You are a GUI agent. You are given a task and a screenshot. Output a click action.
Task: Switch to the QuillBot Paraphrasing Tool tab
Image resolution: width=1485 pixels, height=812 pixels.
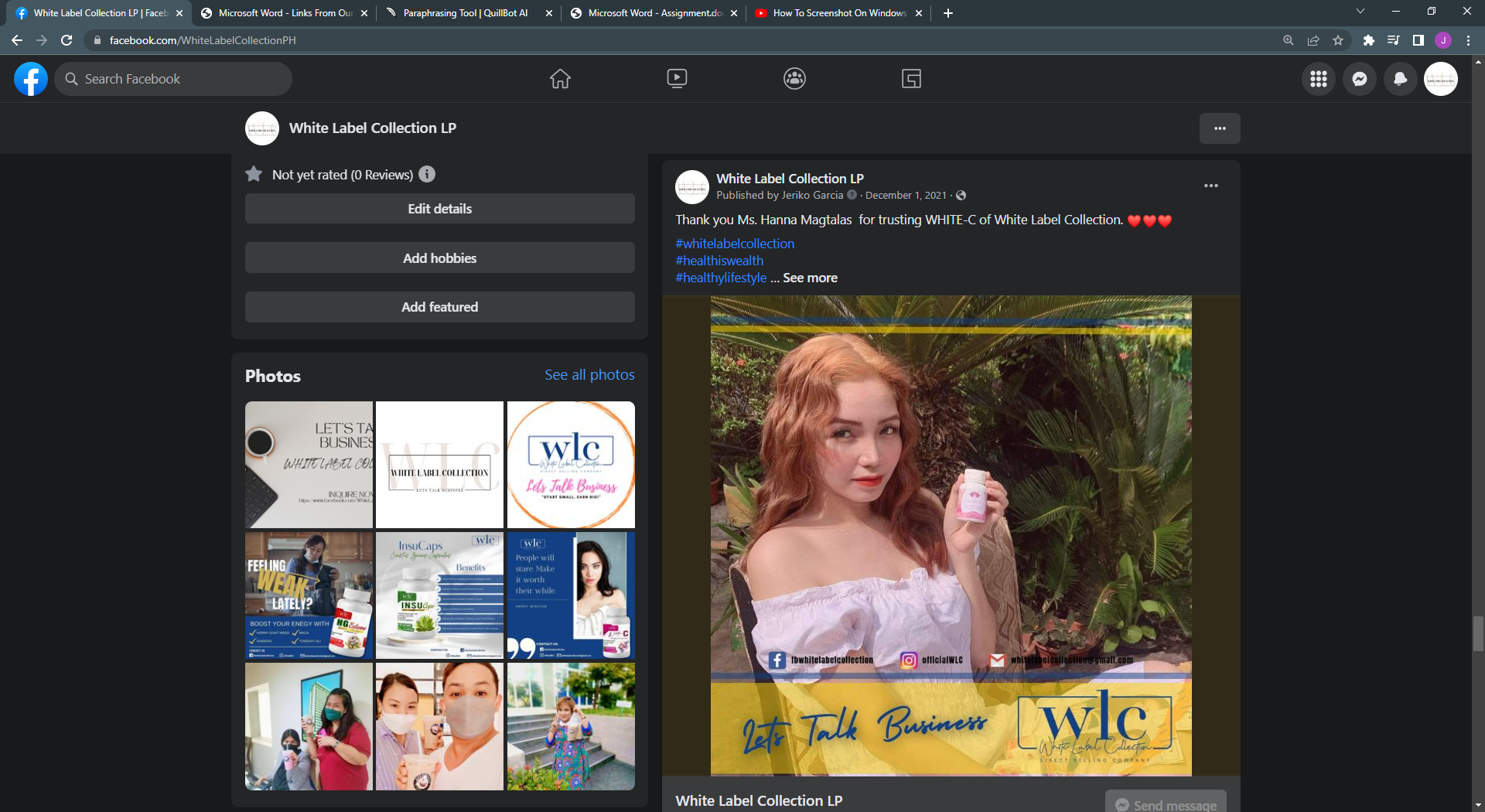click(469, 13)
